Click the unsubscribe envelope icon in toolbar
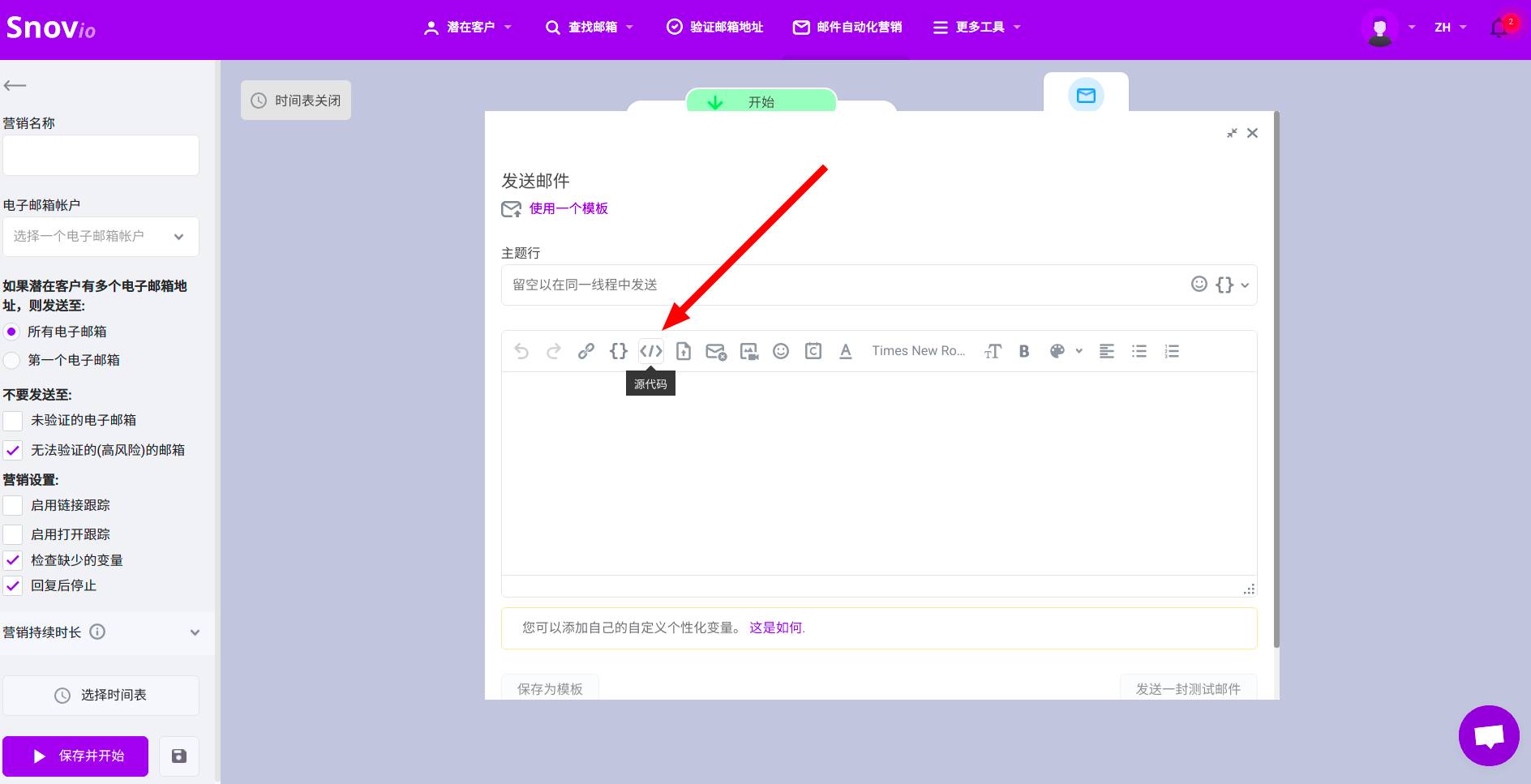This screenshot has height=784, width=1531. (716, 351)
